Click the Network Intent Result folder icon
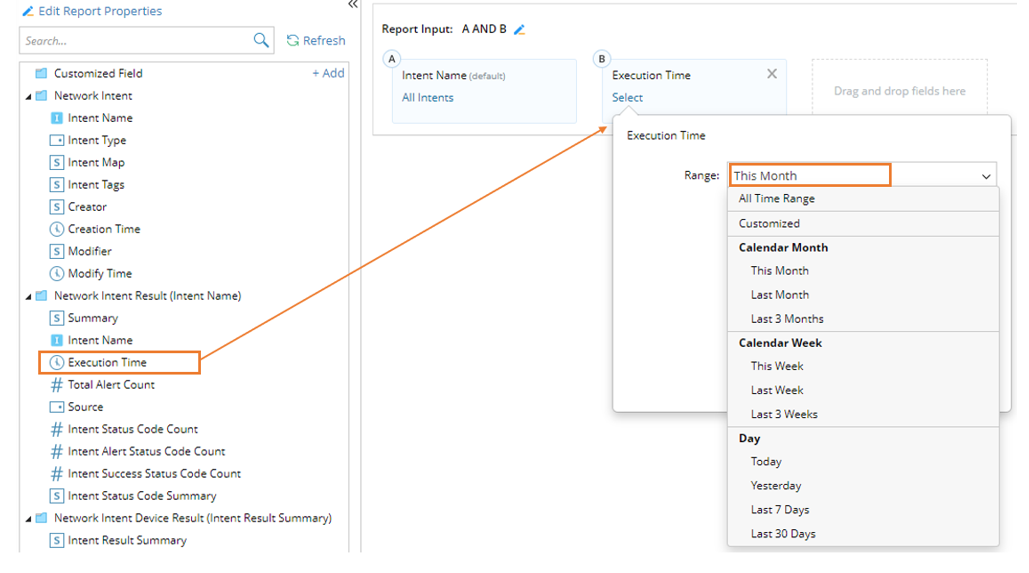1029x573 pixels. 41,295
